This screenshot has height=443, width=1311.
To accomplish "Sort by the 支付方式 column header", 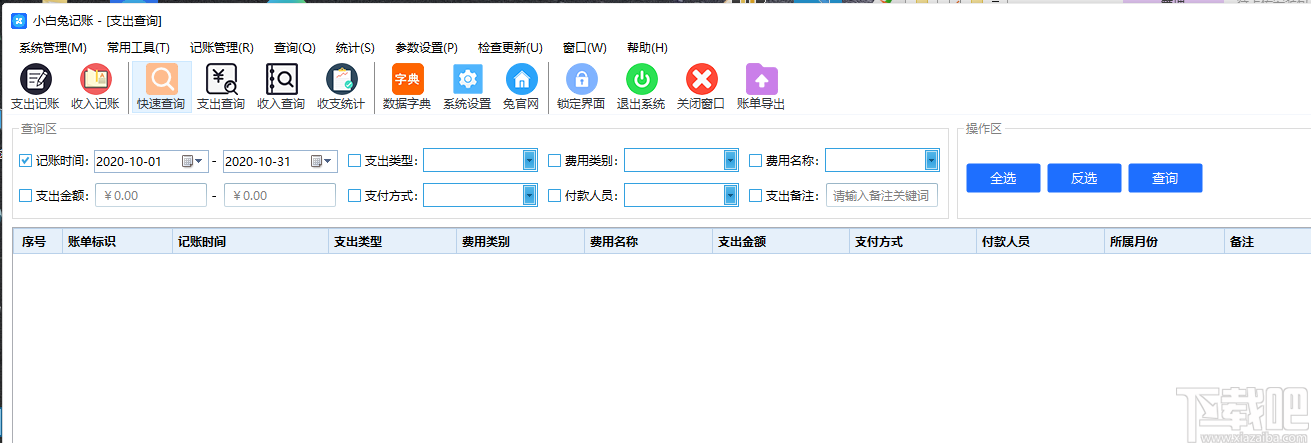I will pos(912,241).
